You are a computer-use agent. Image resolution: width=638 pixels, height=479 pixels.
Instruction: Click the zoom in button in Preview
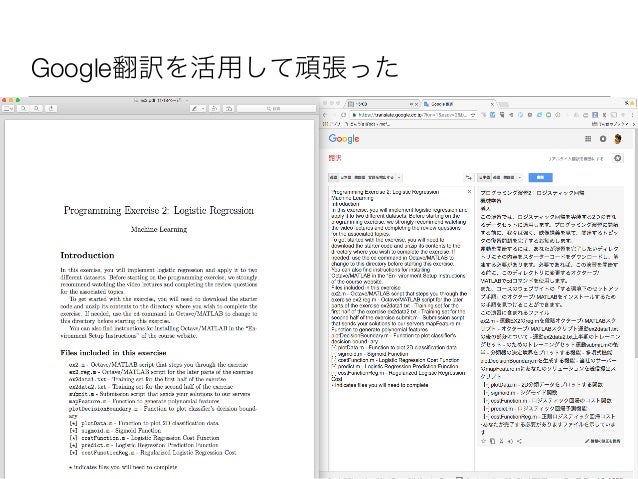[37, 109]
